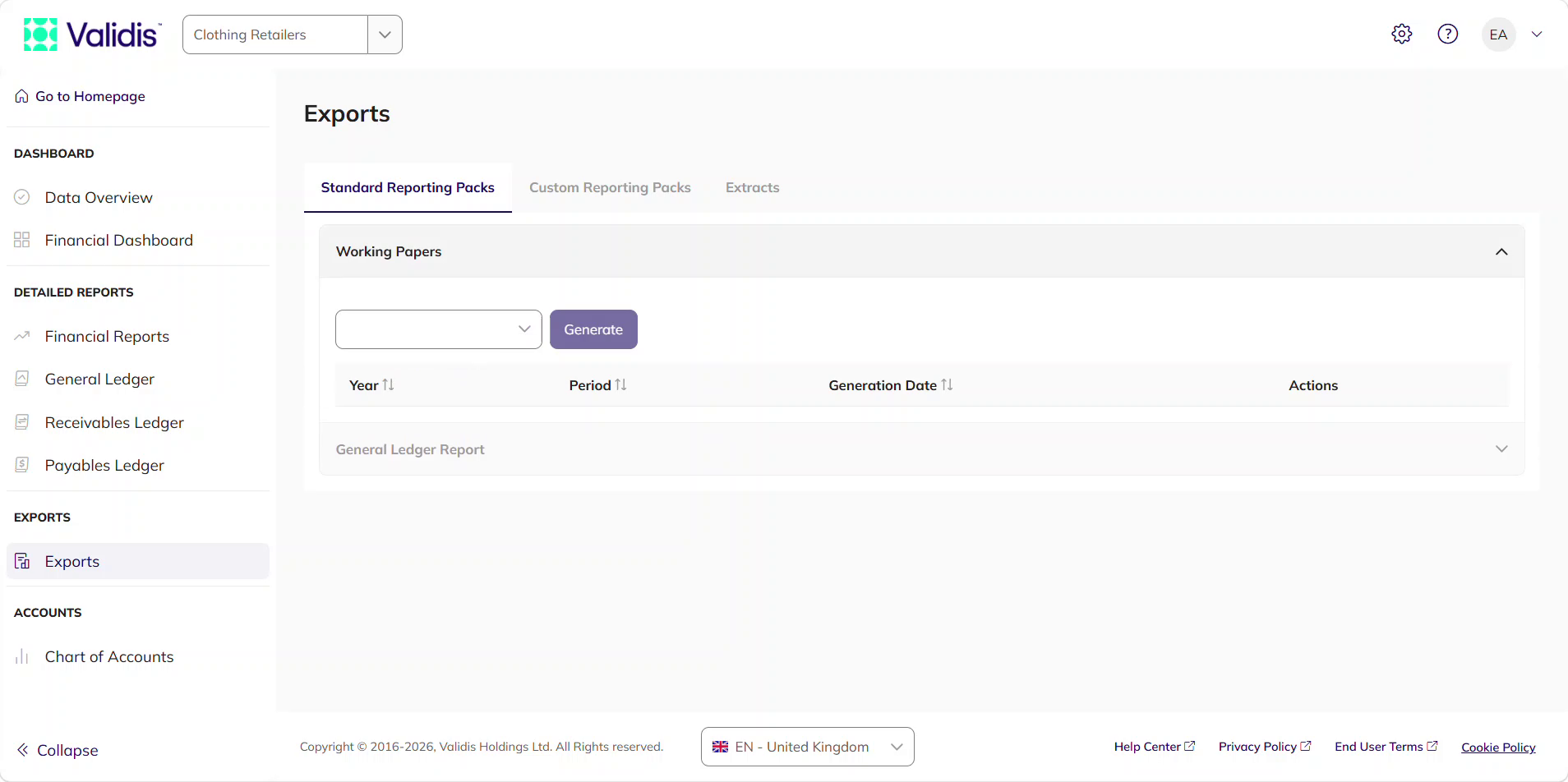Open the help question mark icon
The width and height of the screenshot is (1568, 782).
click(x=1448, y=34)
